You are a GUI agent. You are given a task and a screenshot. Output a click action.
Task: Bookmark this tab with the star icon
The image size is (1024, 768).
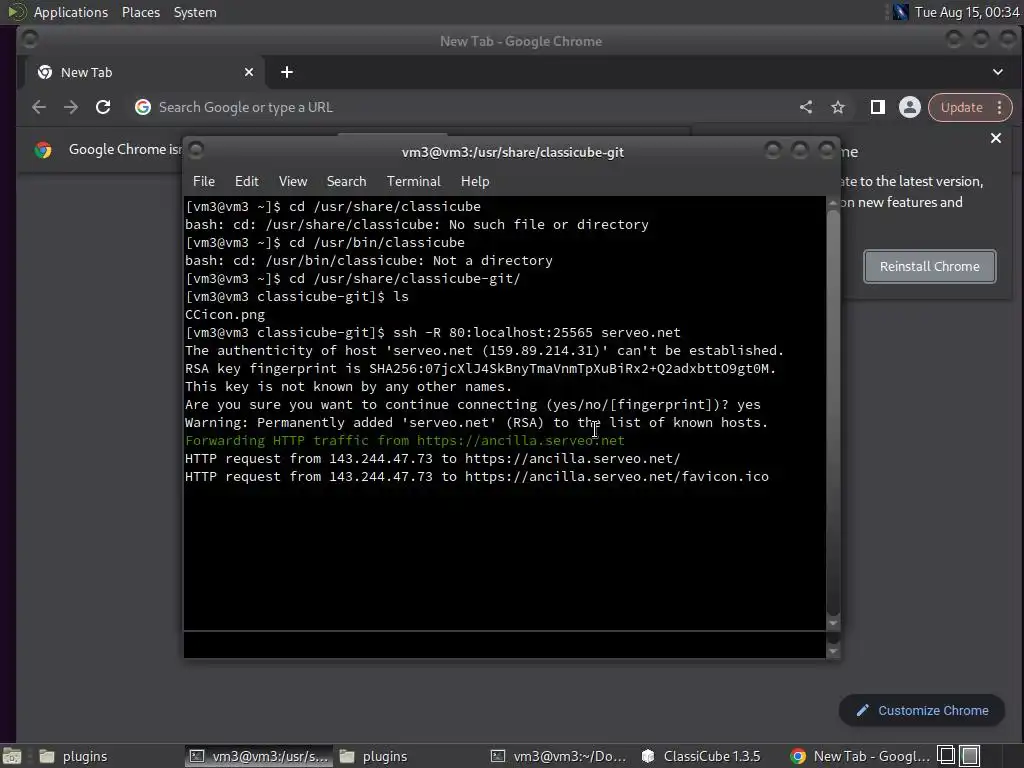[838, 107]
